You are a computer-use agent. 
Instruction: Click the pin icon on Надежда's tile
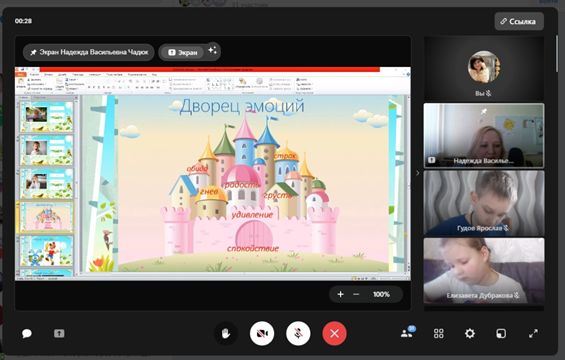point(484,112)
